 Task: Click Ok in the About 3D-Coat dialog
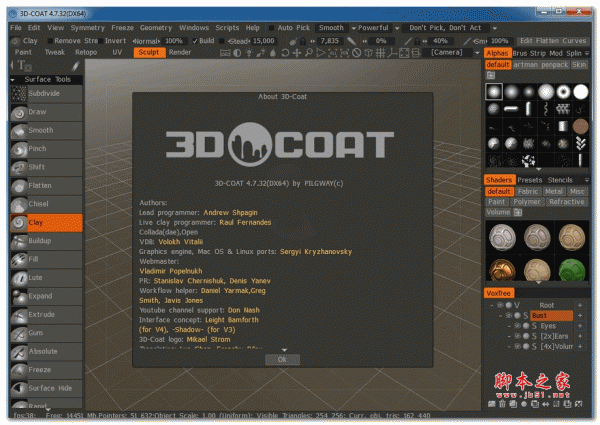(282, 359)
